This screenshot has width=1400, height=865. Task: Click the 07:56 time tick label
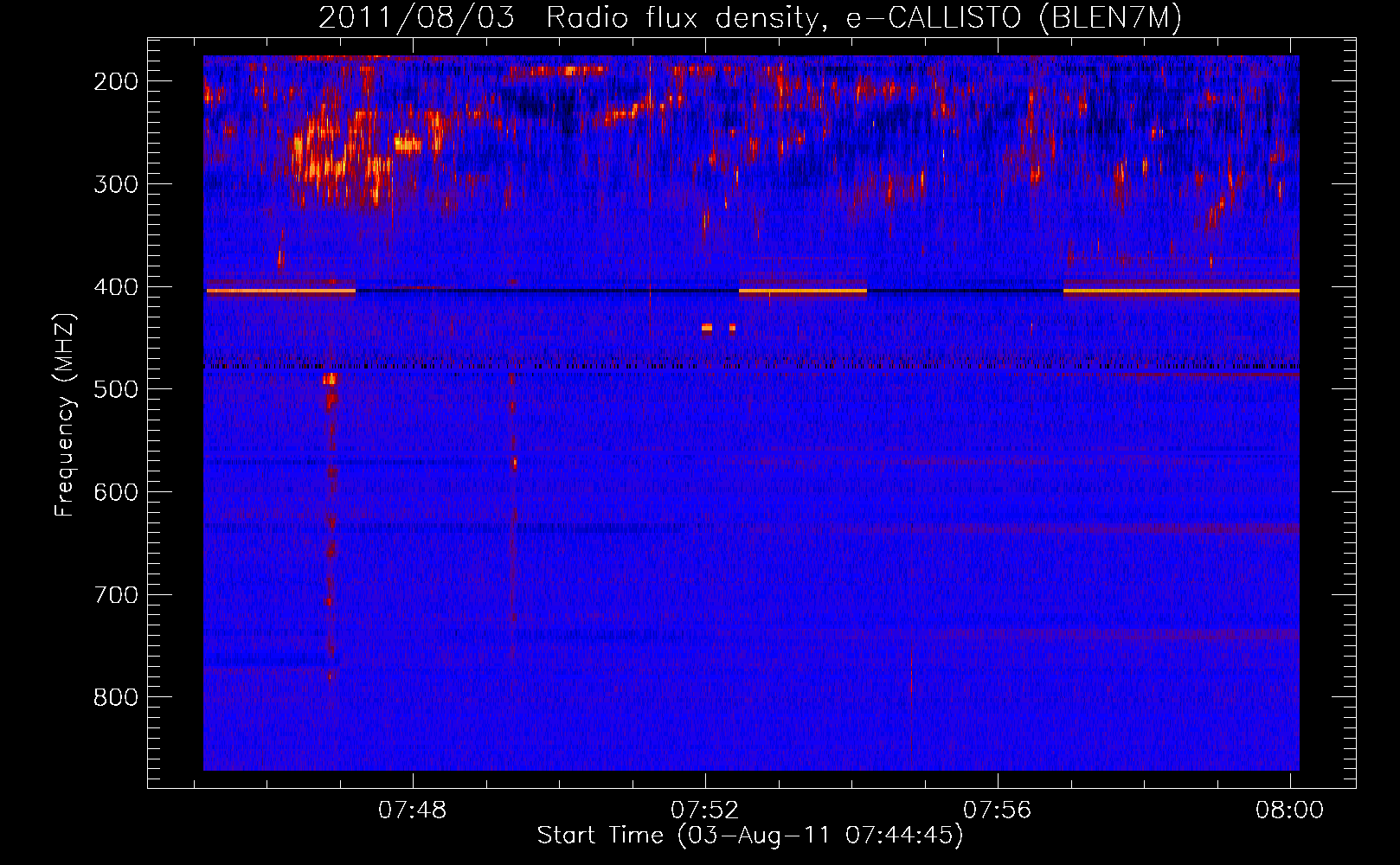click(x=998, y=810)
